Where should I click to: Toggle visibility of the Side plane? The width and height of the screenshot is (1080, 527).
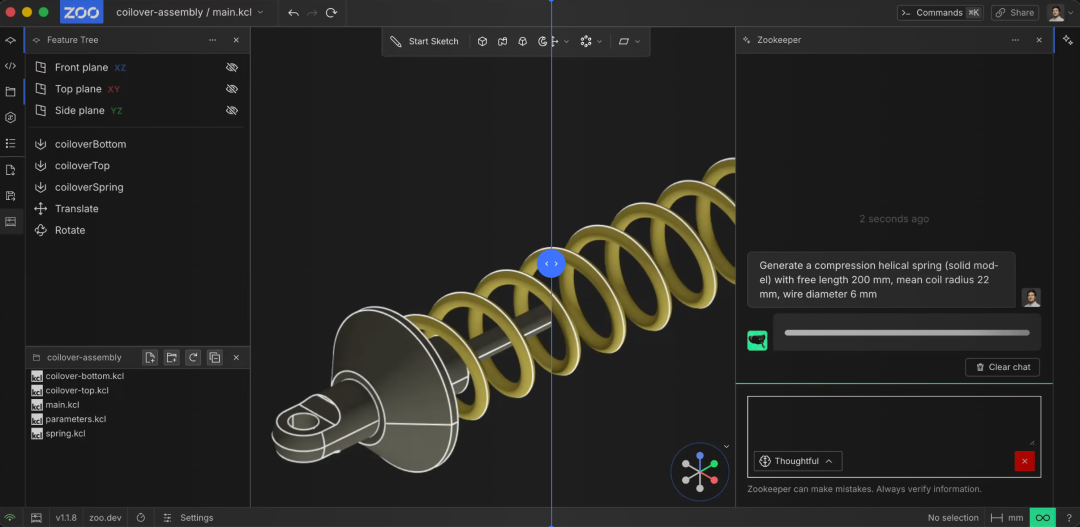[x=232, y=110]
